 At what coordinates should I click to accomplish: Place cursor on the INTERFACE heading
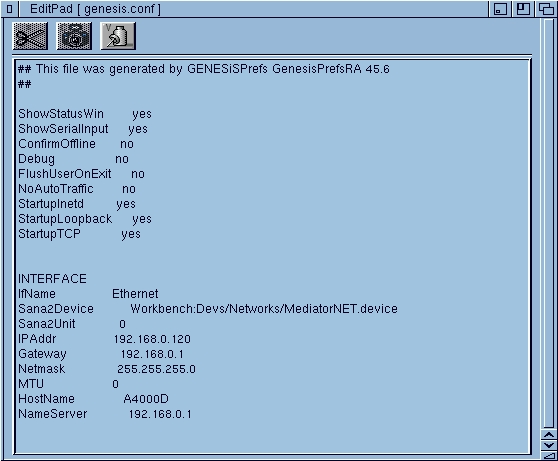(x=52, y=279)
